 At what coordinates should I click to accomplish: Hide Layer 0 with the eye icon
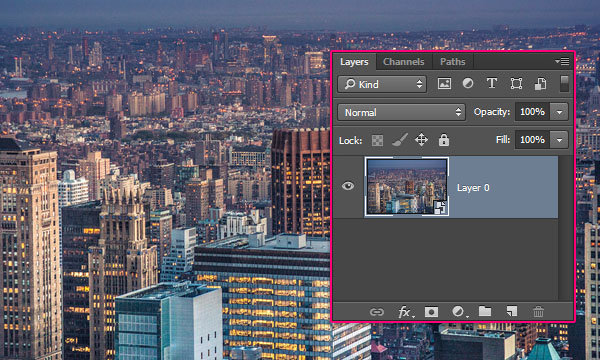coord(348,186)
